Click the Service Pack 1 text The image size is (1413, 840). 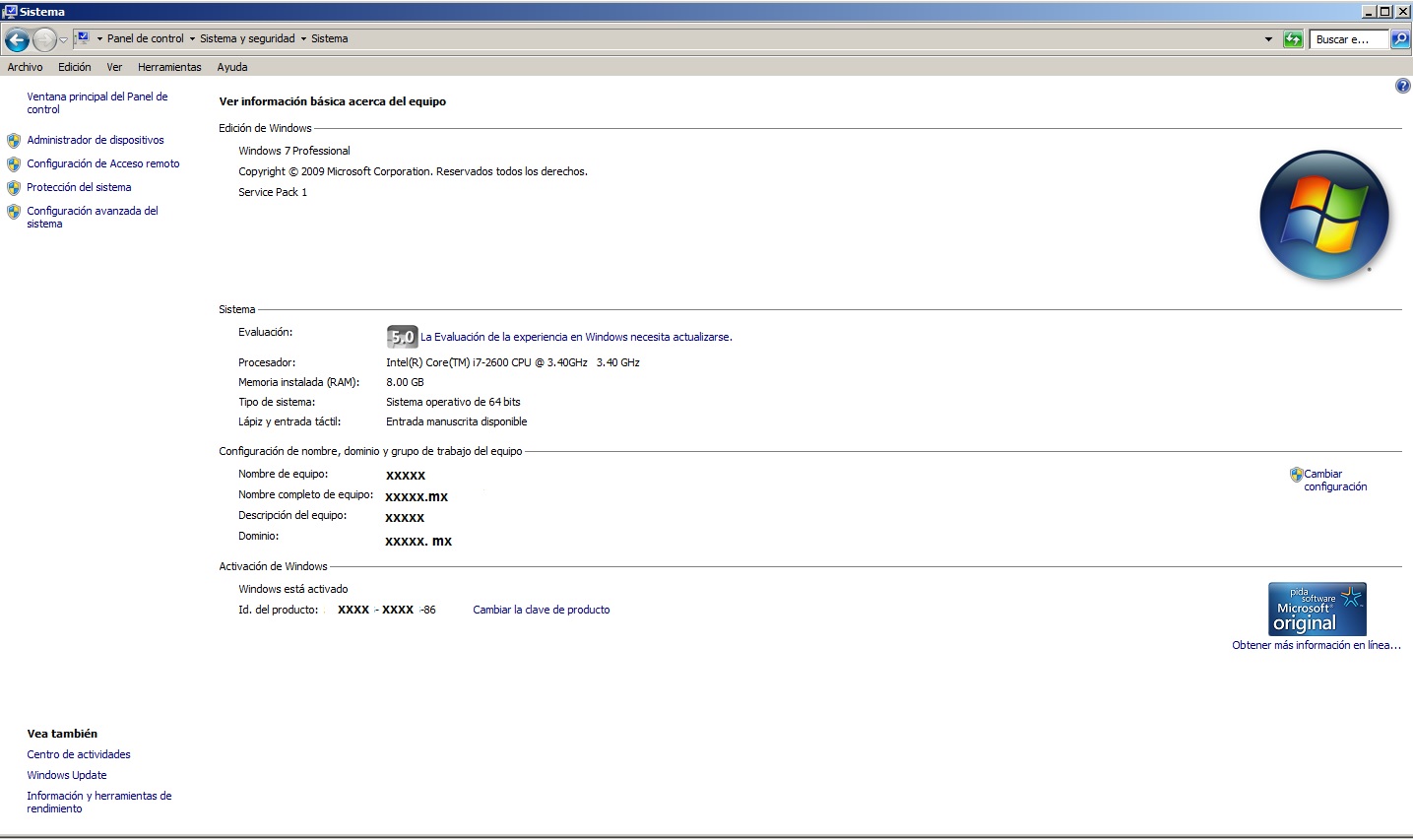pos(273,192)
